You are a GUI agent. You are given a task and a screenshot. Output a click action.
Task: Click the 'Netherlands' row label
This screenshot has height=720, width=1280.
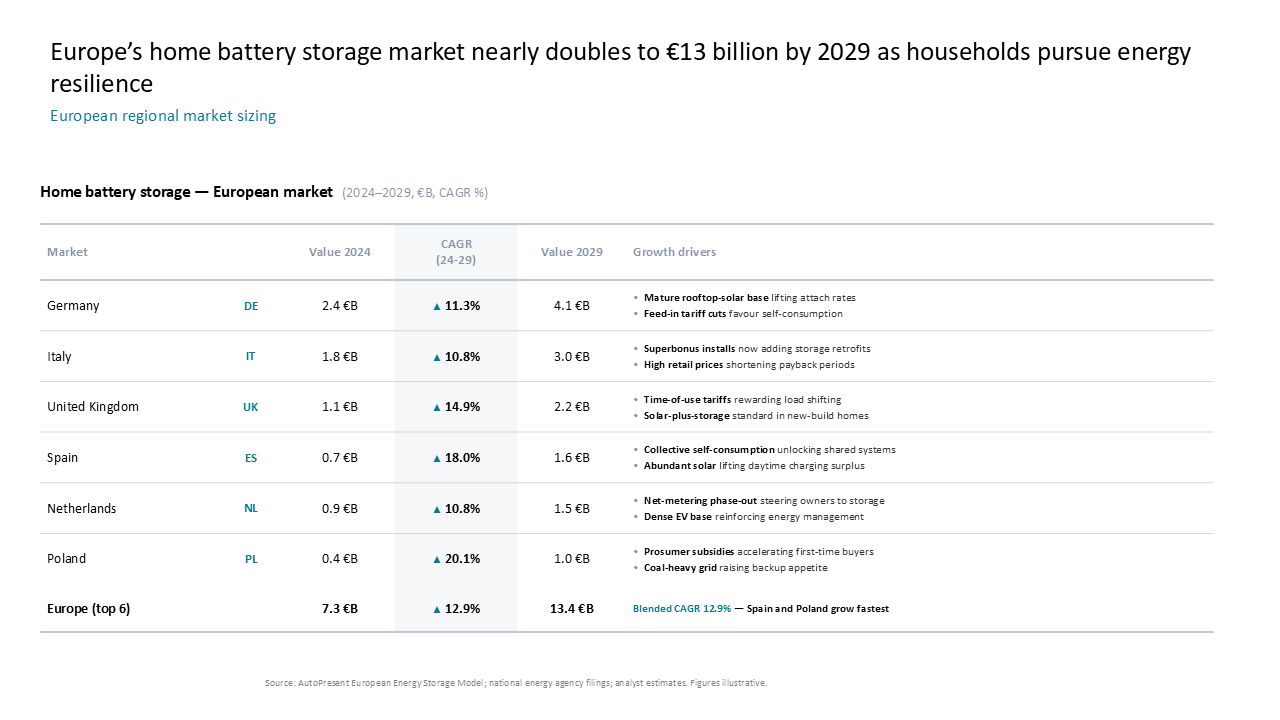tap(82, 509)
